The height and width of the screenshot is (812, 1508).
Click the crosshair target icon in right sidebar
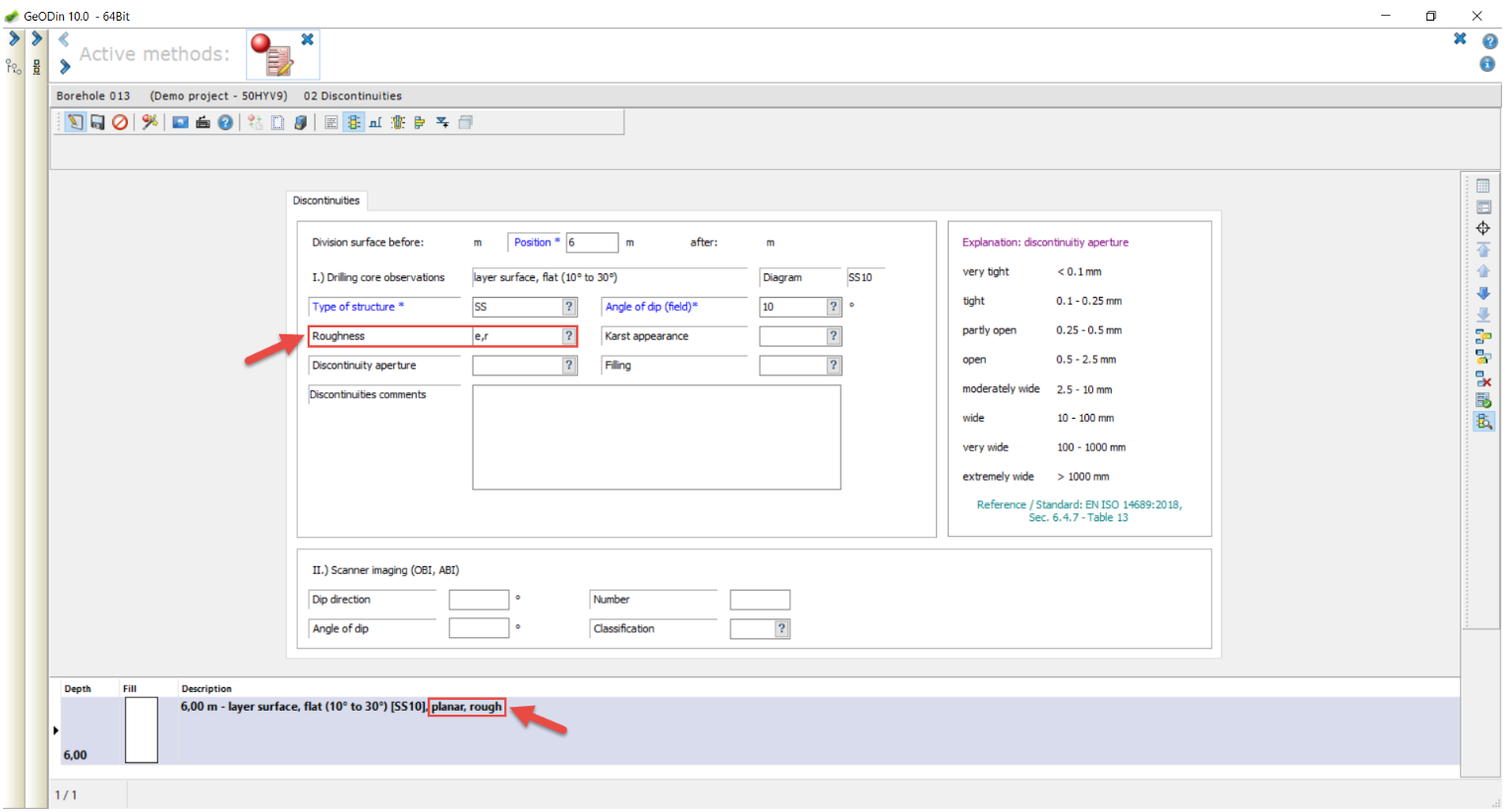tap(1482, 228)
